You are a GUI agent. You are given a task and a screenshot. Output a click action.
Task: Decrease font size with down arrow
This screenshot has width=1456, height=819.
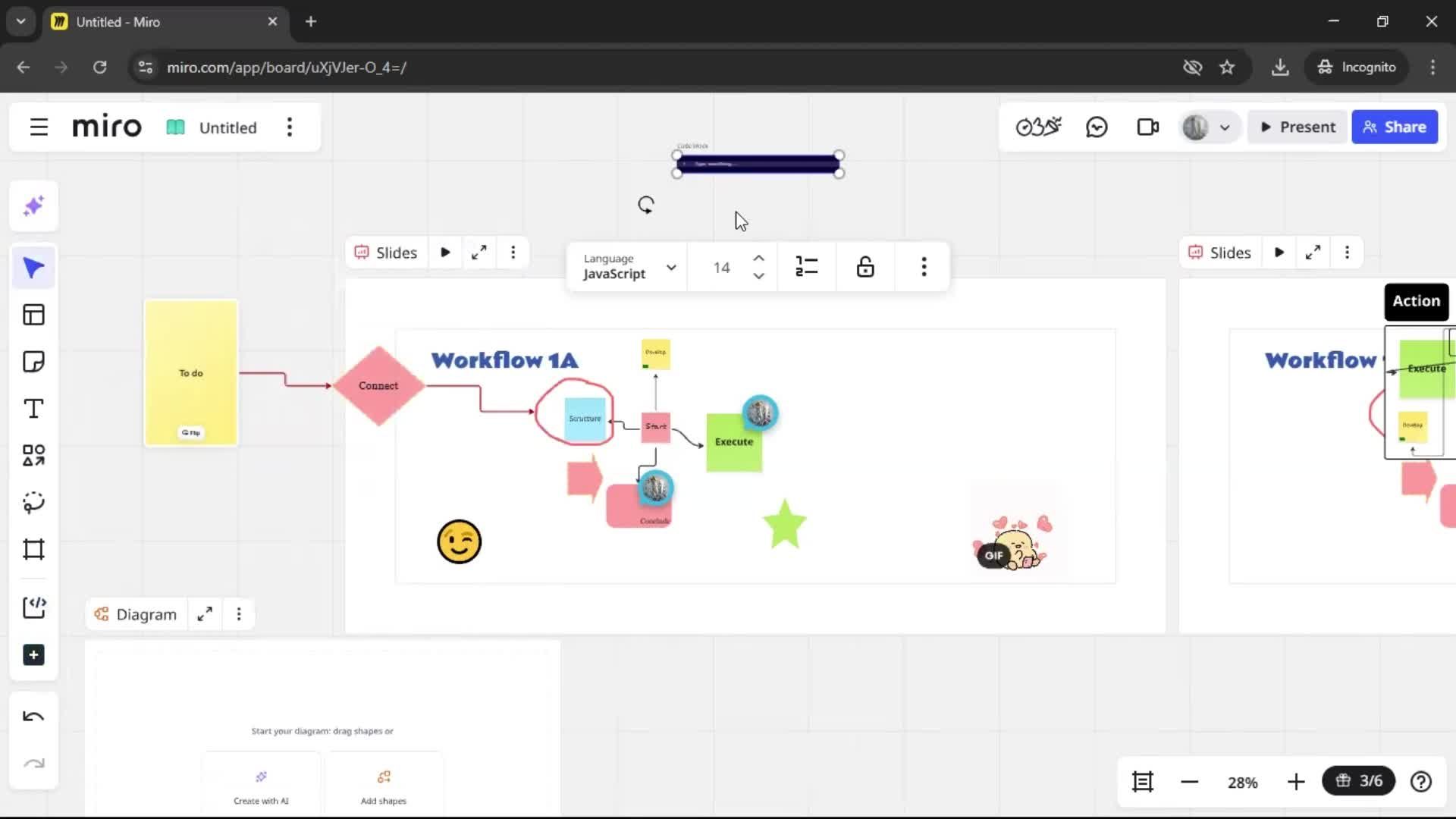click(758, 276)
